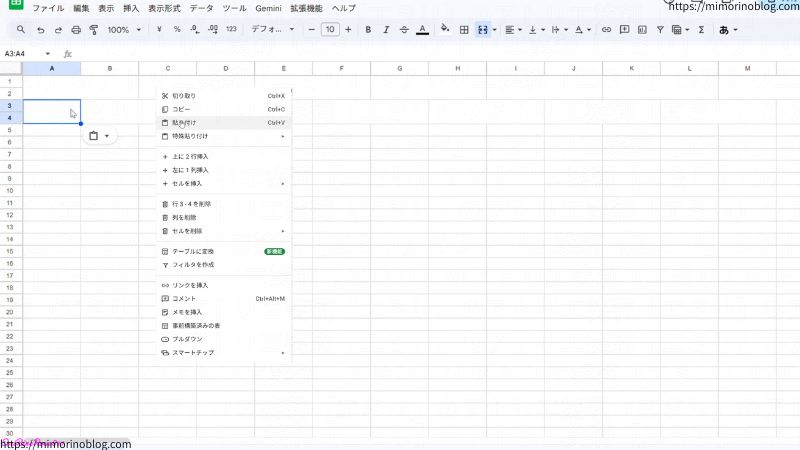Click the insert chart toolbar icon

(642, 30)
